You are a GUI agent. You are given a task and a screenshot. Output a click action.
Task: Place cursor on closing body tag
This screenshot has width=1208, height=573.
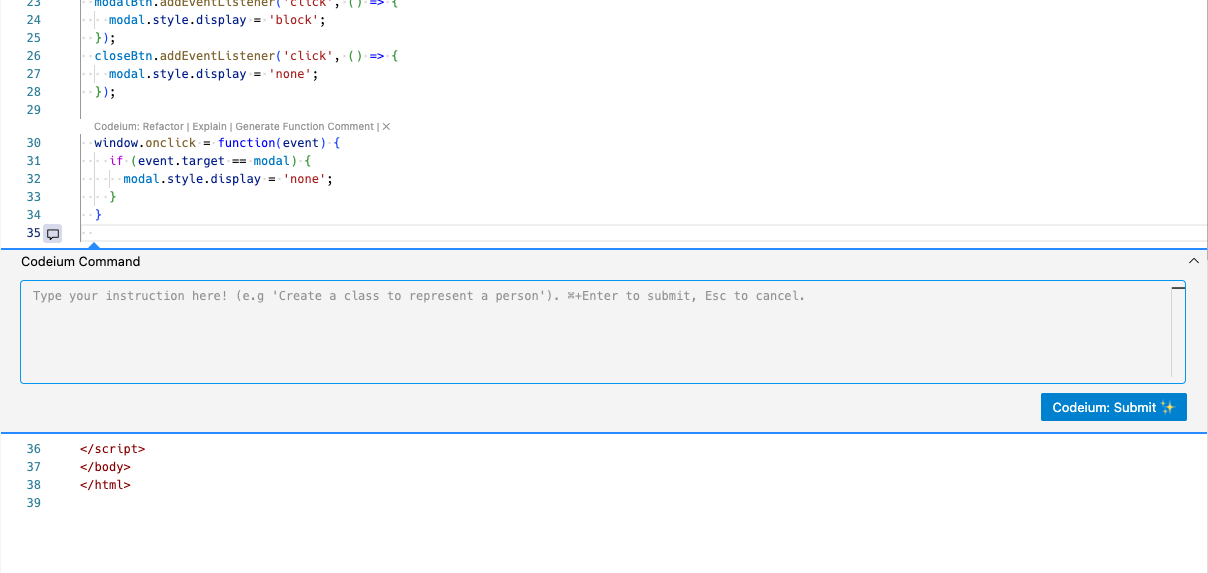tap(105, 467)
